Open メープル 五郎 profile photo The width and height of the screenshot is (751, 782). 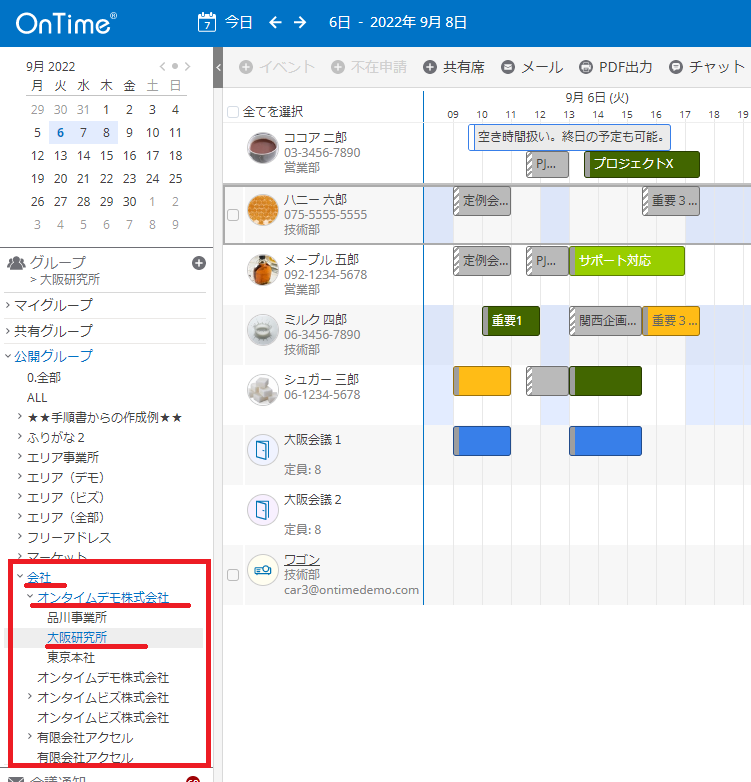click(263, 269)
